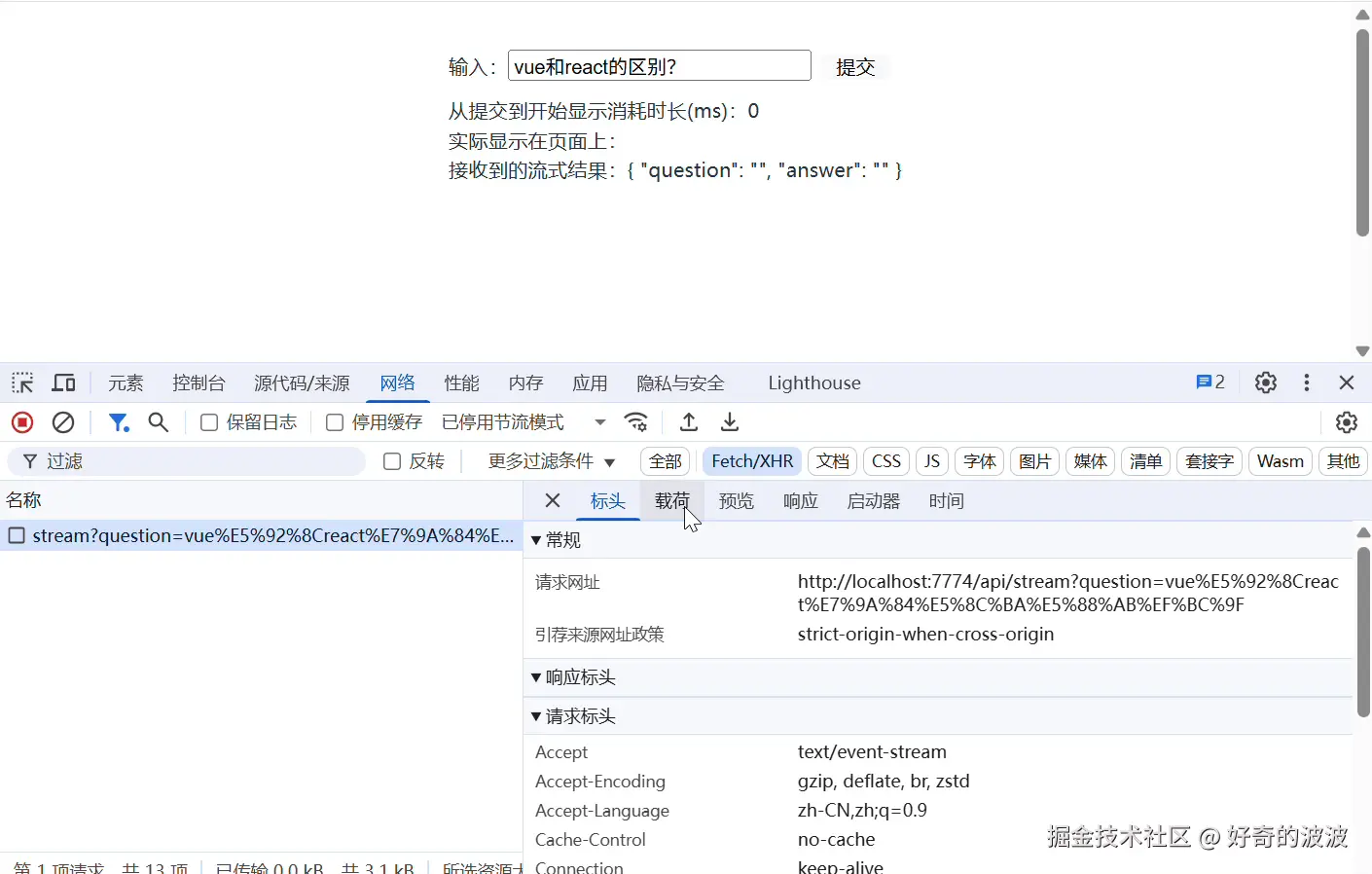The width and height of the screenshot is (1372, 874).
Task: Switch to the 控制台 panel tab
Action: click(199, 382)
